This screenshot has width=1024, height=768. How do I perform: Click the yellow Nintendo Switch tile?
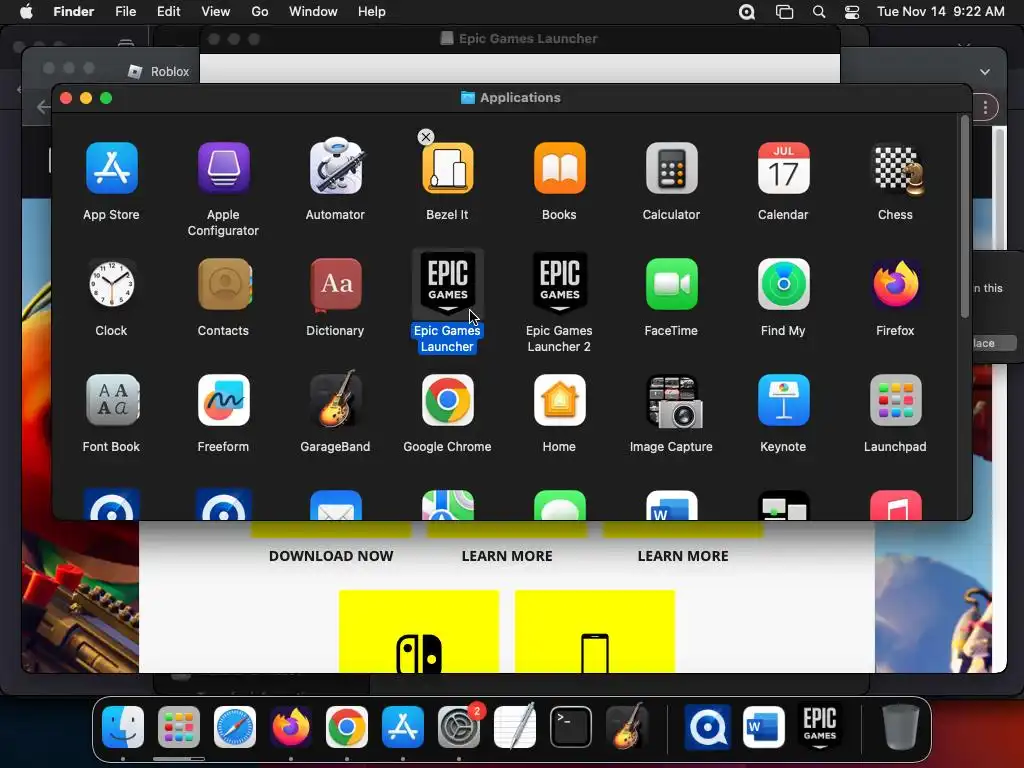pos(419,632)
